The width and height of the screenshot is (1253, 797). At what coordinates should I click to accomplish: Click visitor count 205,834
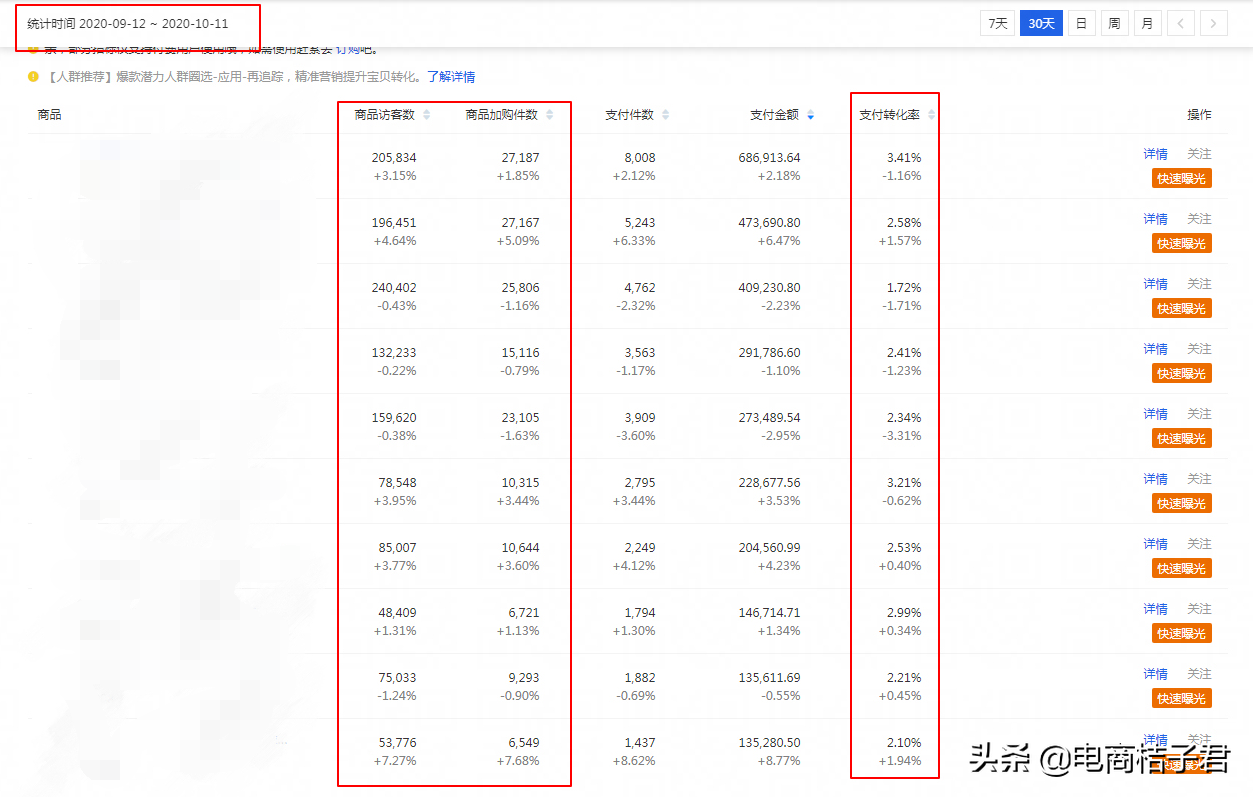(x=394, y=158)
